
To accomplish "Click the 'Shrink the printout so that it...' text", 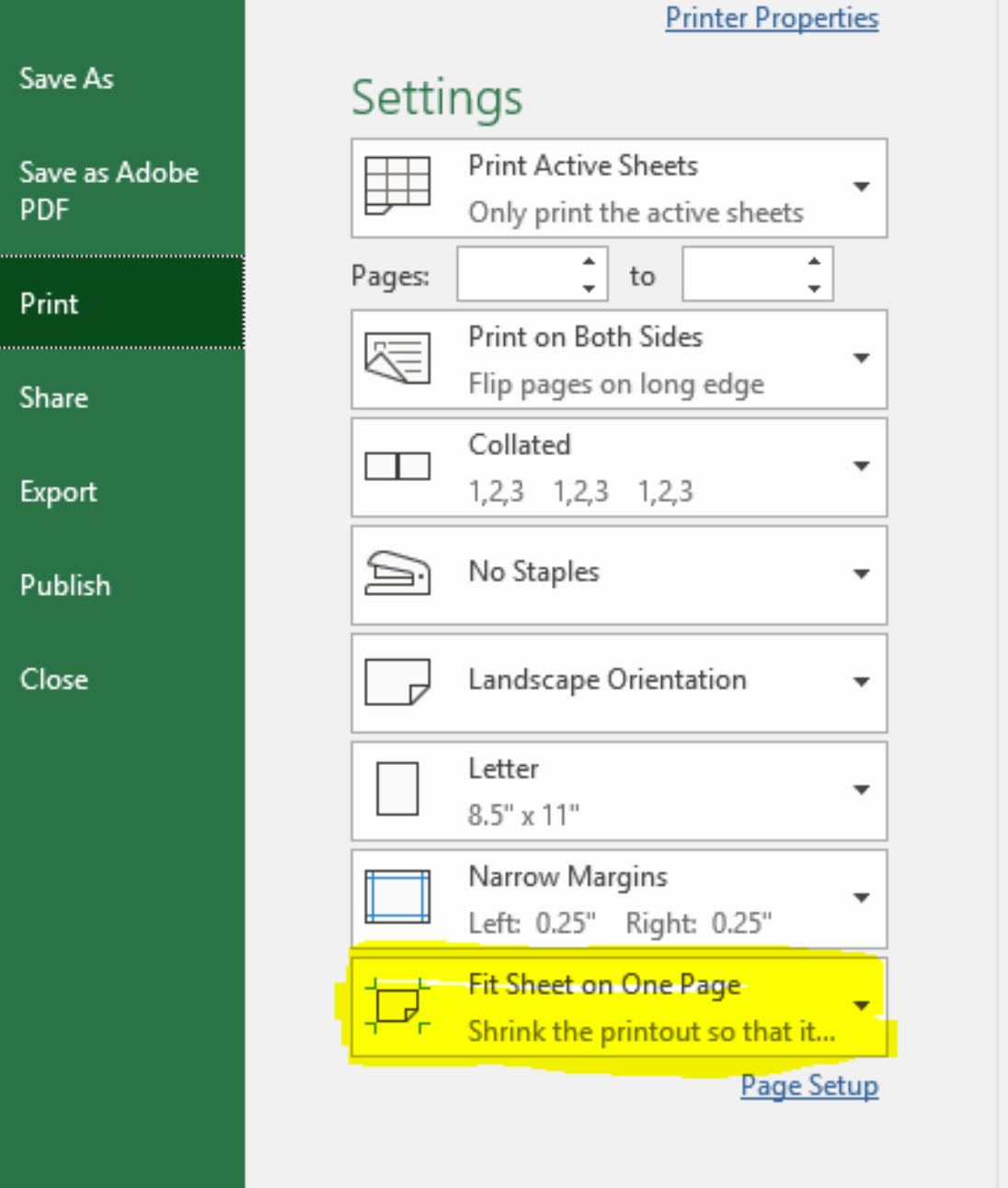I will coord(652,1032).
